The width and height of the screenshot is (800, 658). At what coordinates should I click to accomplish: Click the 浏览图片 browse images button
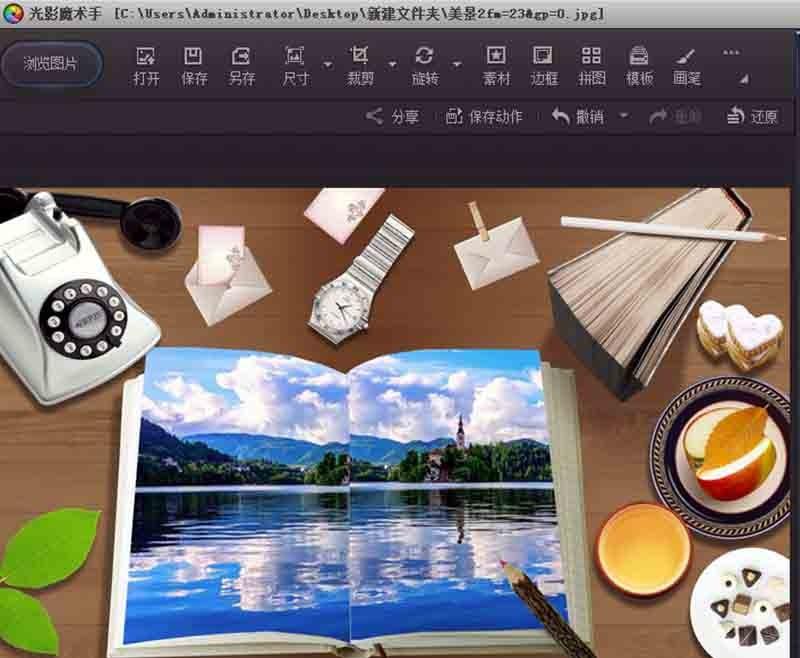50,64
